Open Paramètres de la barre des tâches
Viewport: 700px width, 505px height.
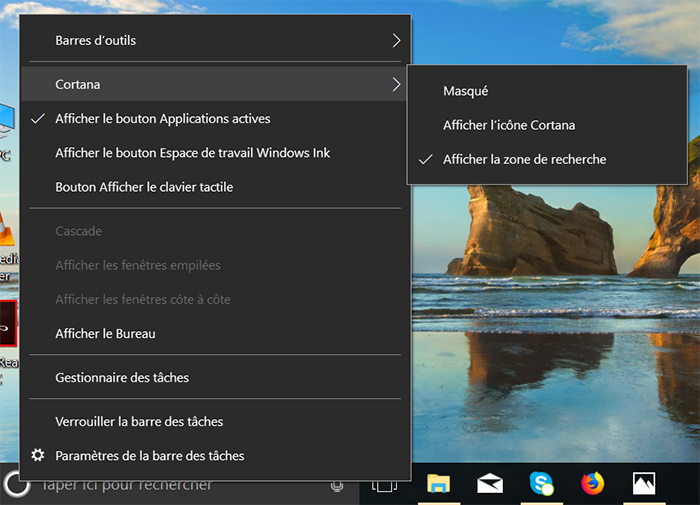point(149,455)
